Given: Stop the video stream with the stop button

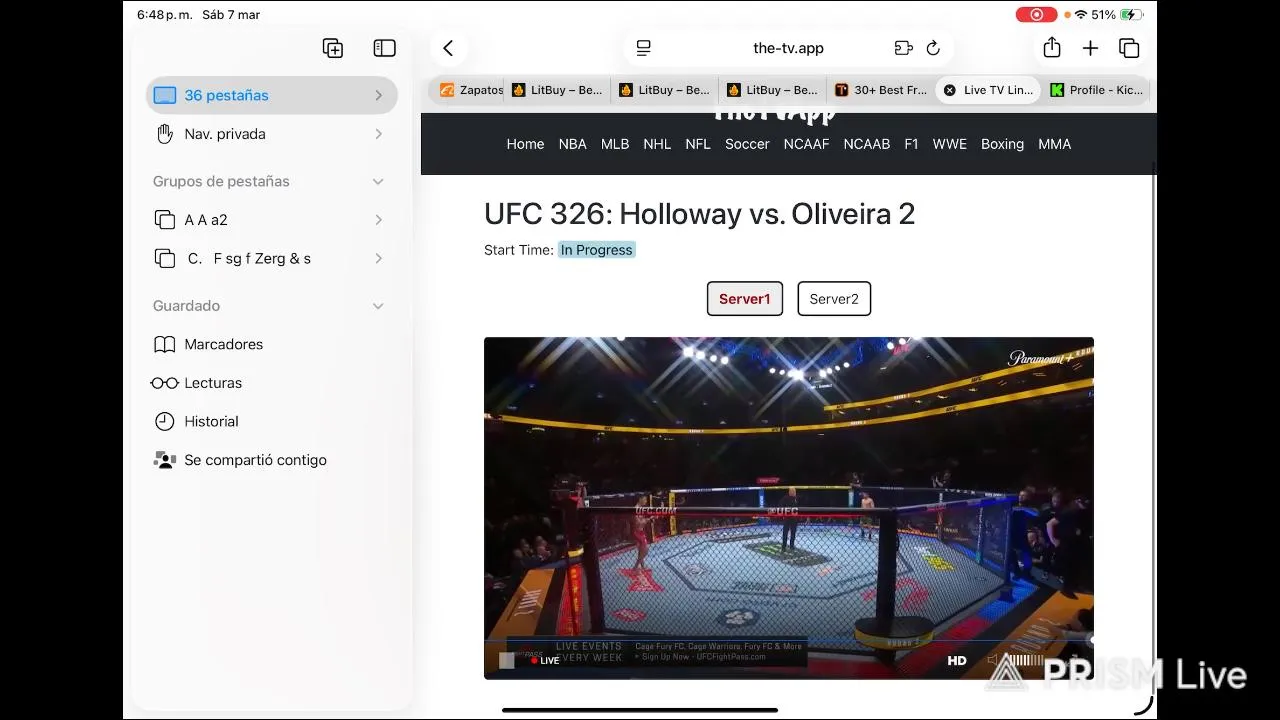Looking at the screenshot, I should [x=507, y=660].
